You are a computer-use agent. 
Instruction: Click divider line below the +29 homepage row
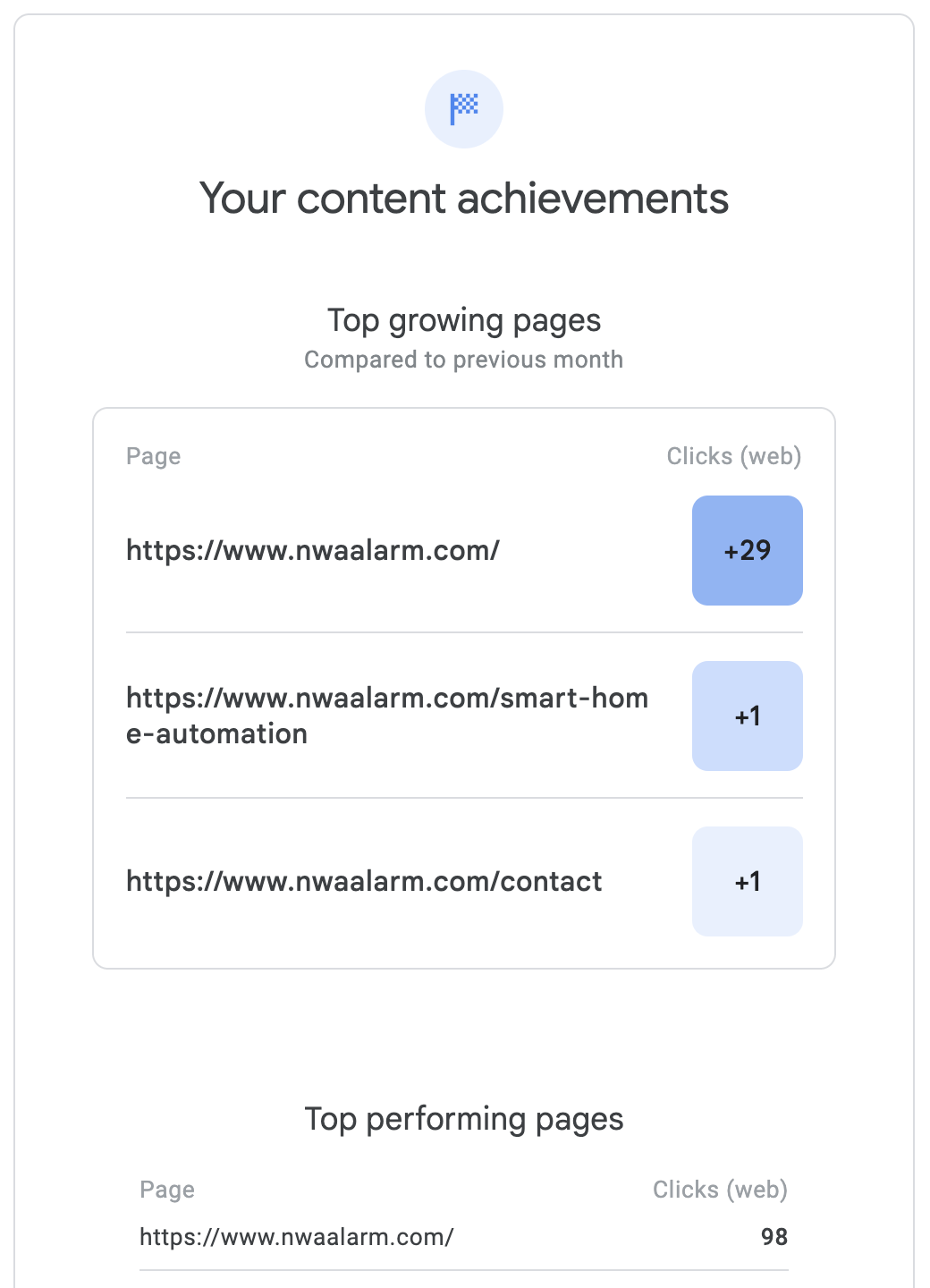(464, 632)
